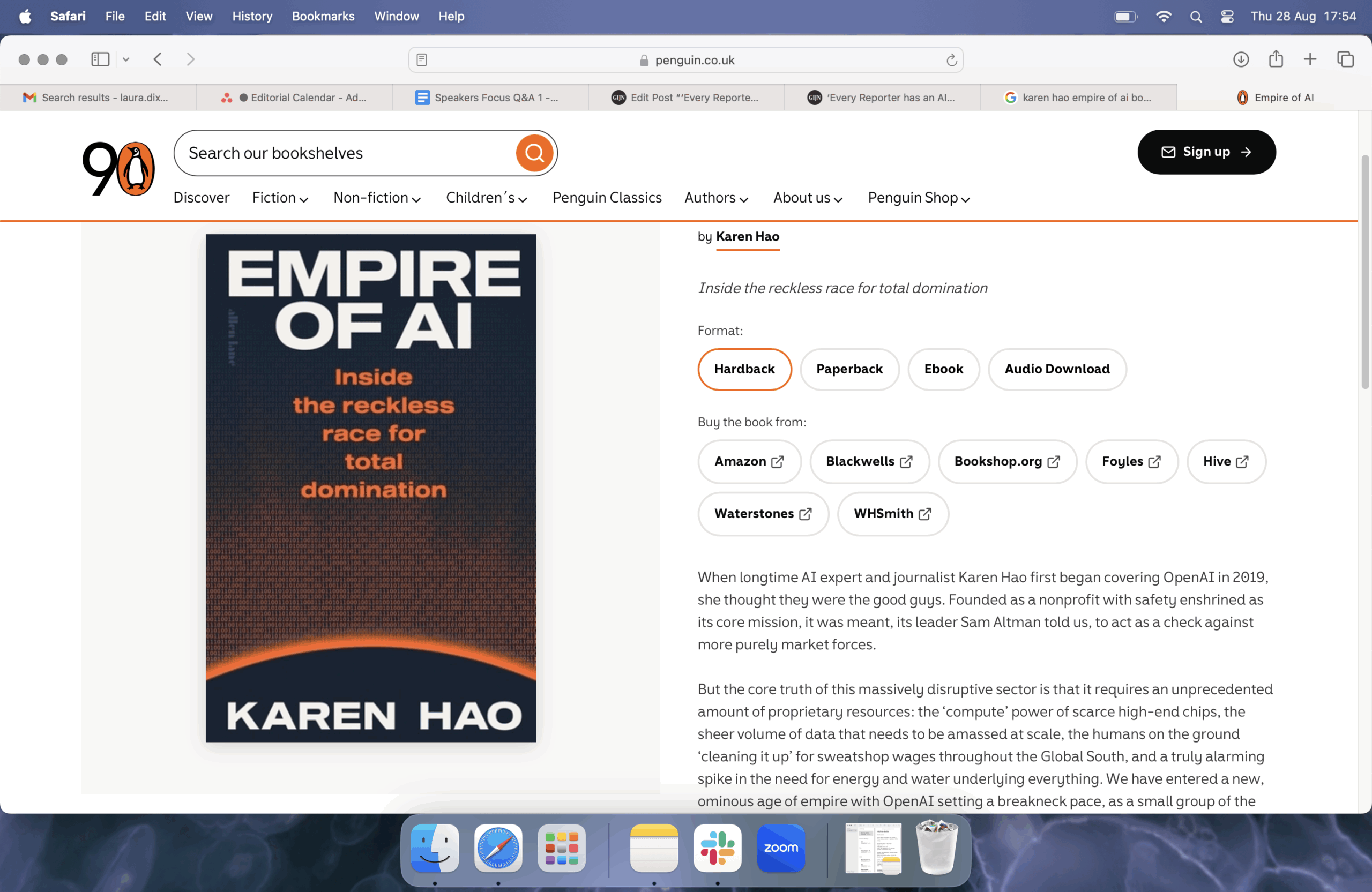Screen dimensions: 1372x892
Task: Go to Penguin Classics
Action: [x=607, y=198]
